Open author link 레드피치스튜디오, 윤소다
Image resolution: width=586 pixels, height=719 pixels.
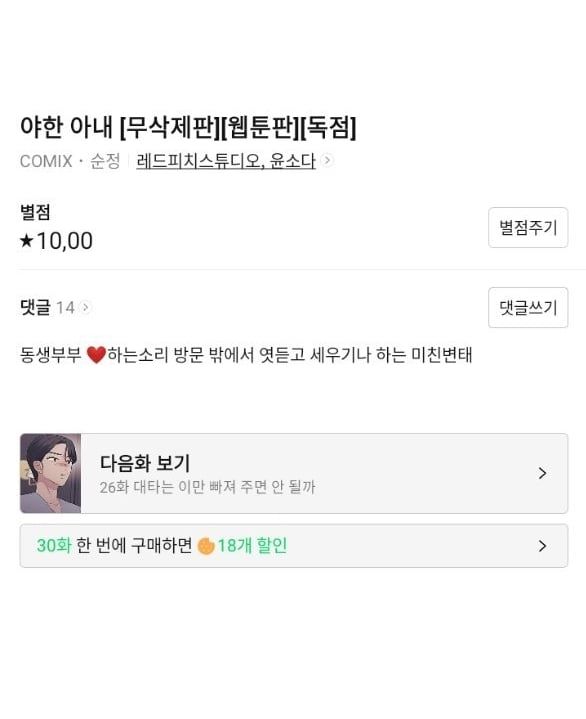(x=226, y=161)
